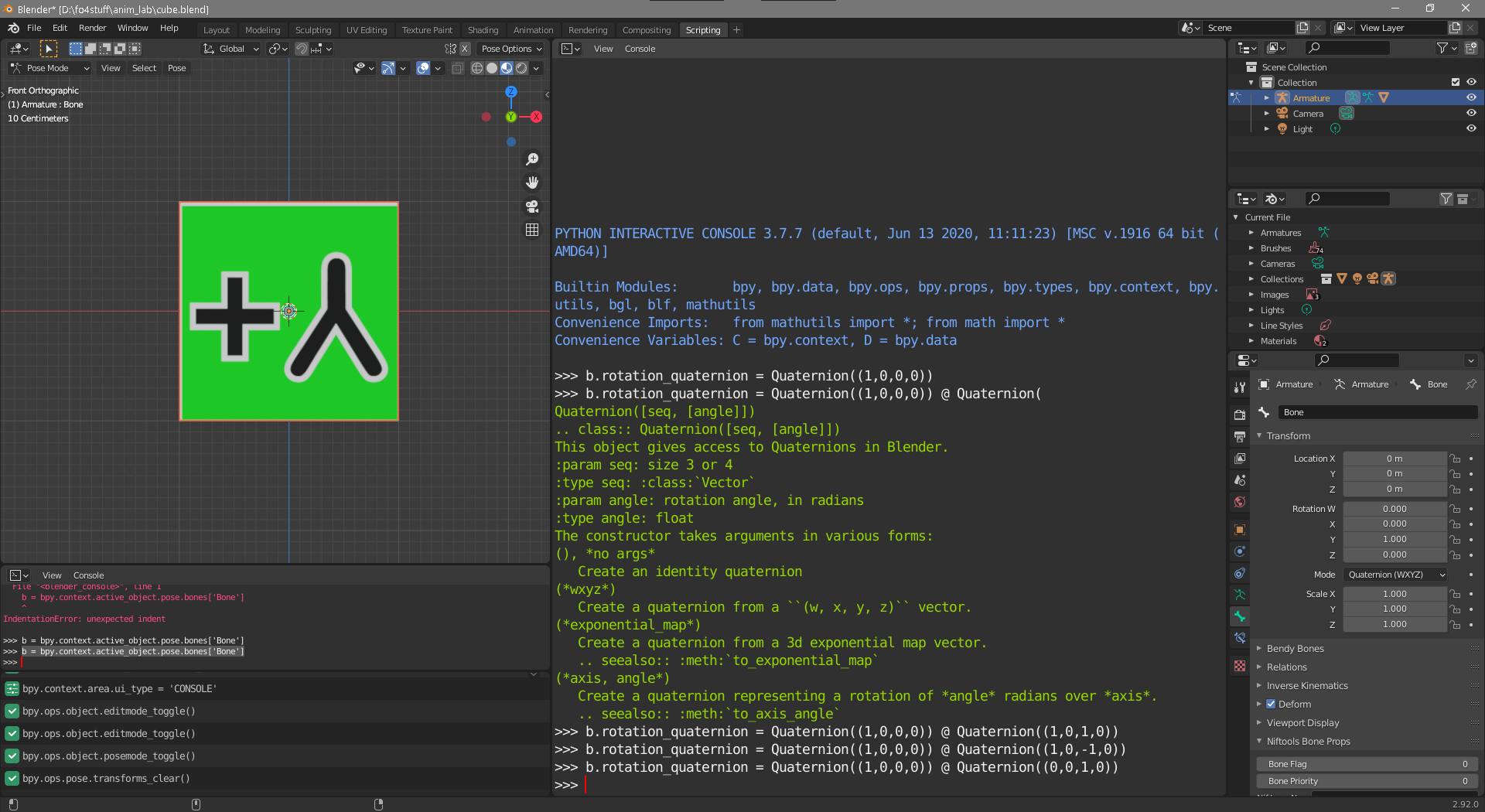Viewport: 1485px width, 812px height.
Task: Open the Render menu
Action: tap(92, 28)
